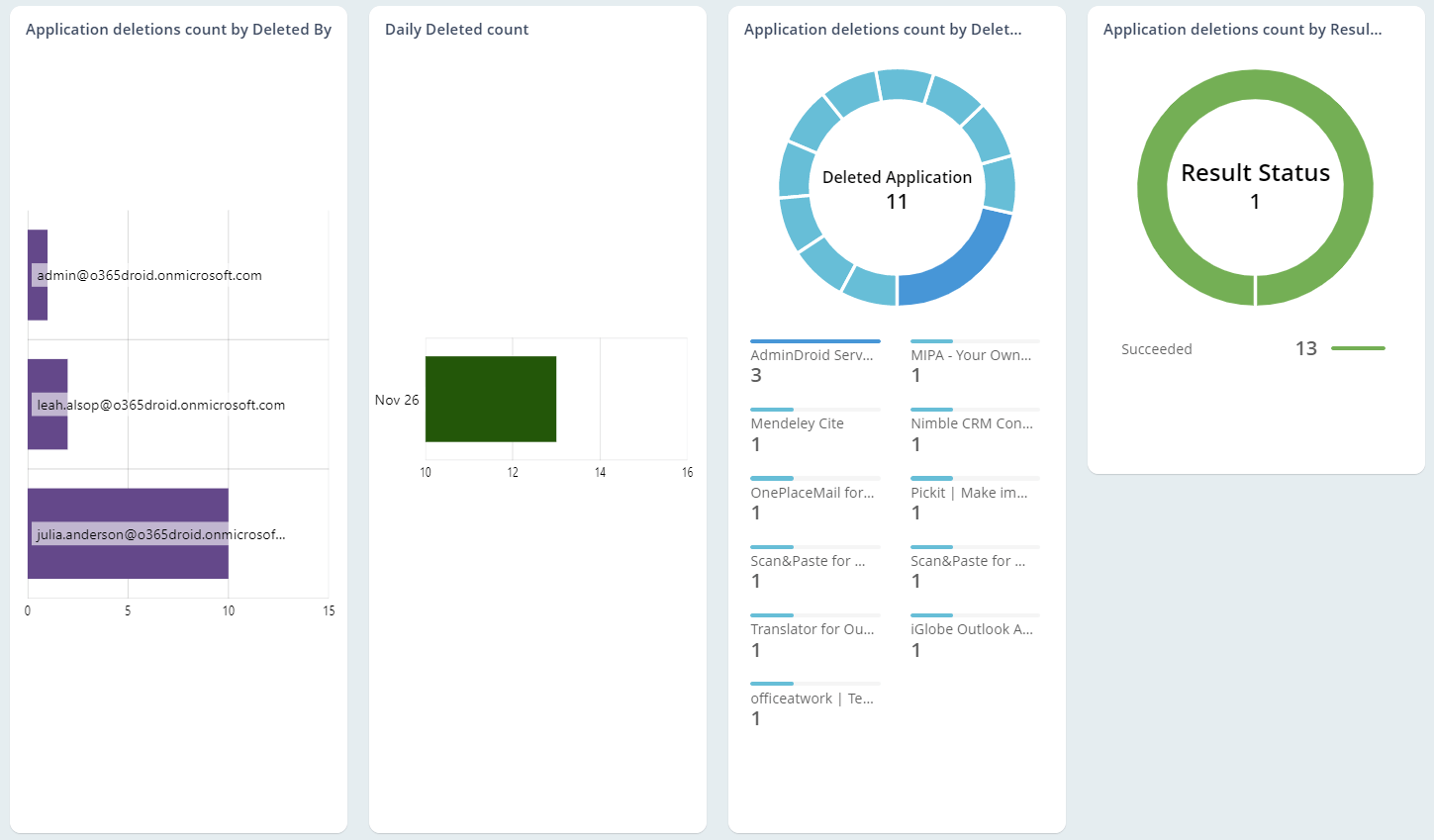Click Deleted Application label in donut center
This screenshot has height=840, width=1434.
[897, 177]
